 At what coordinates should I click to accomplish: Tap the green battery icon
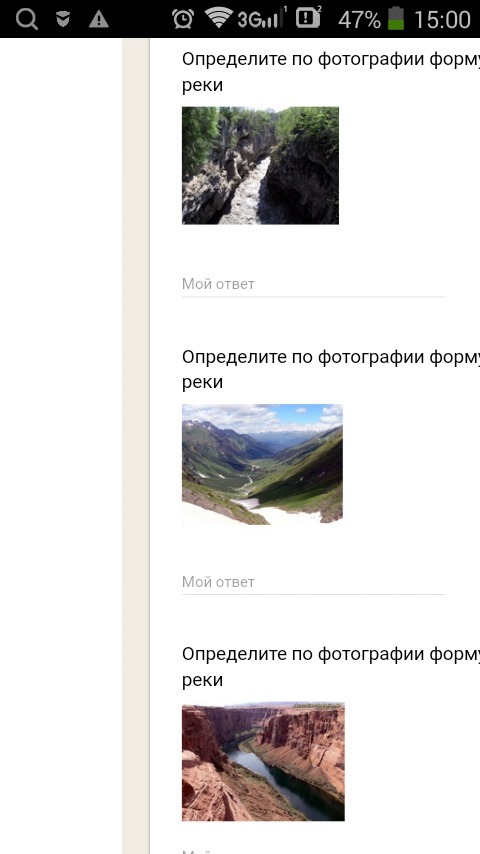click(396, 19)
